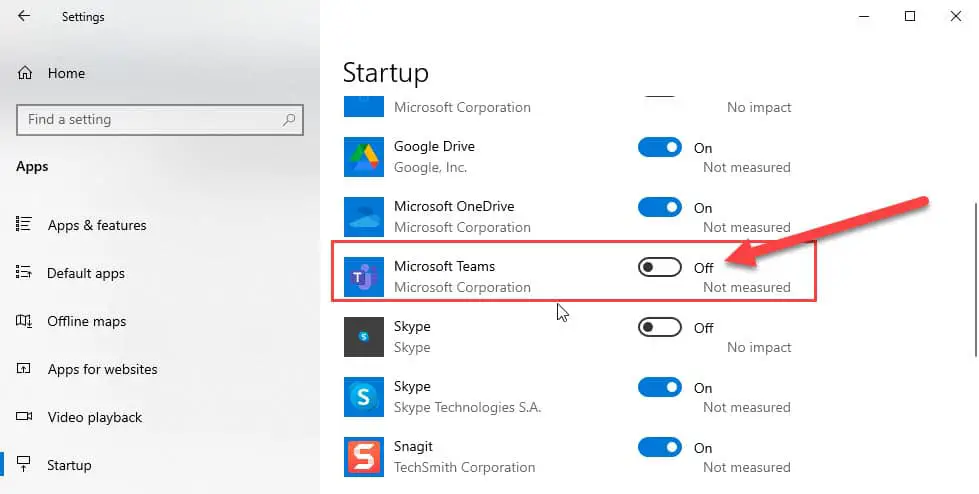
Task: Turn off Google Drive startup toggle
Action: click(x=659, y=148)
